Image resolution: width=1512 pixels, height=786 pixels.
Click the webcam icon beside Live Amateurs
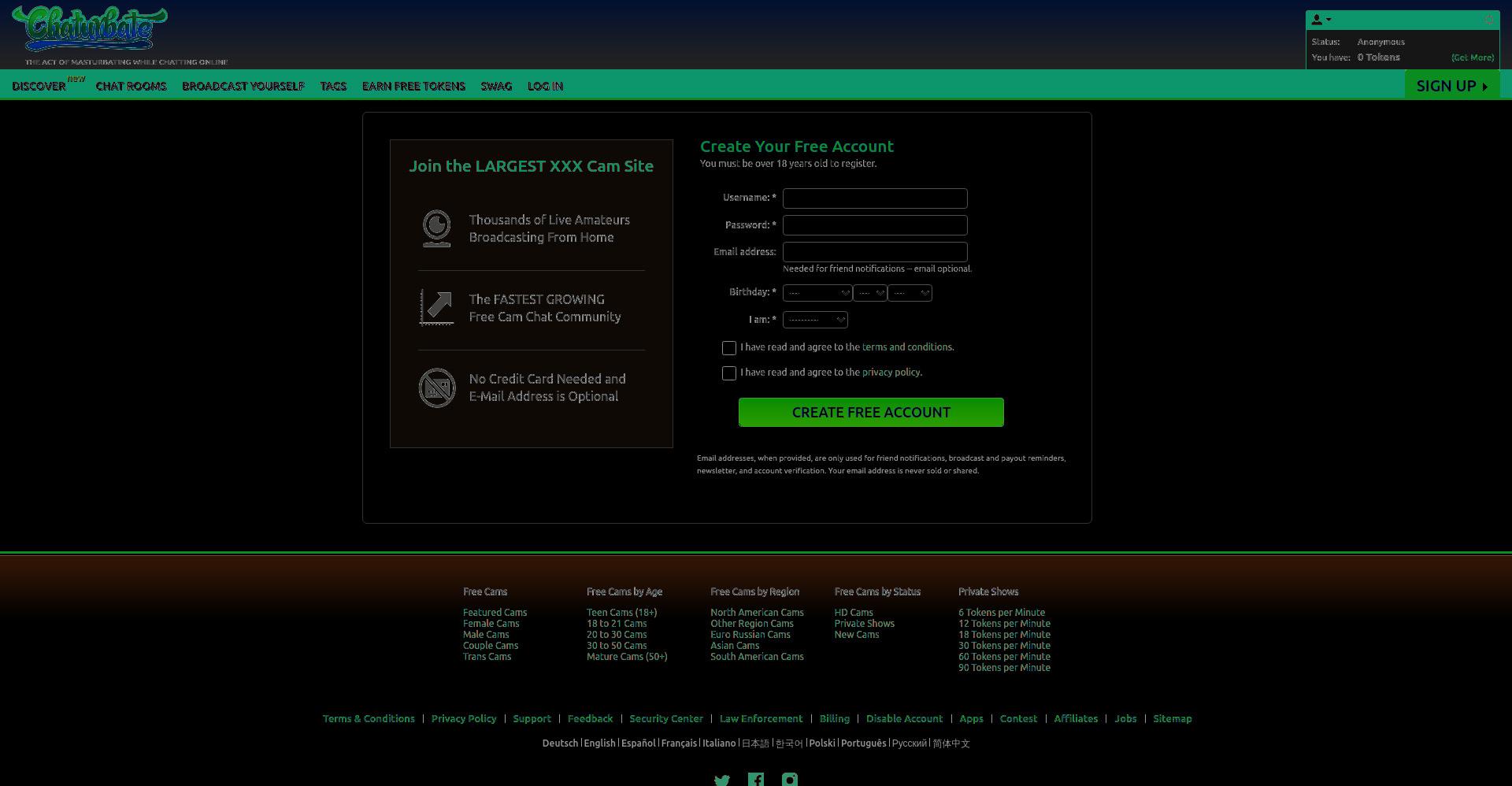coord(436,228)
